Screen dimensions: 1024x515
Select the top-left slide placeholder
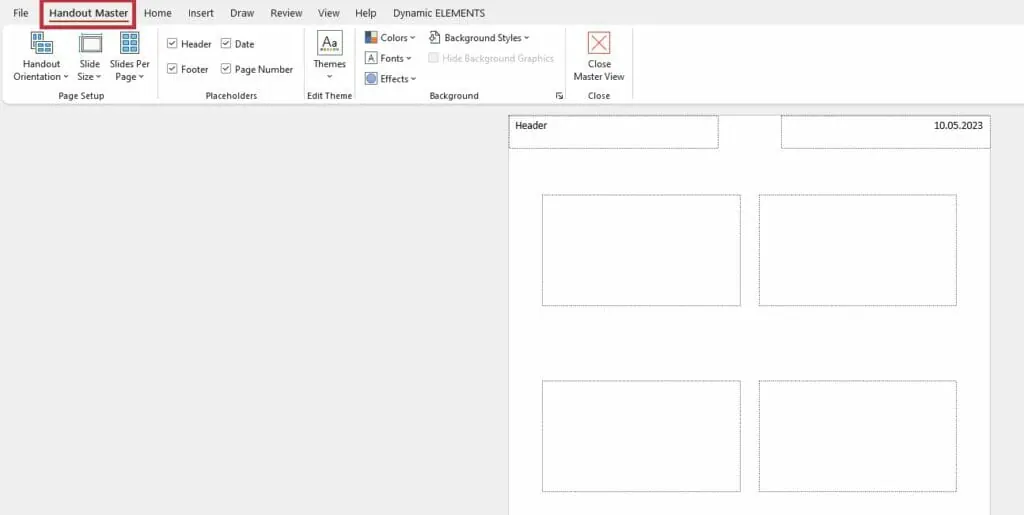click(x=641, y=250)
